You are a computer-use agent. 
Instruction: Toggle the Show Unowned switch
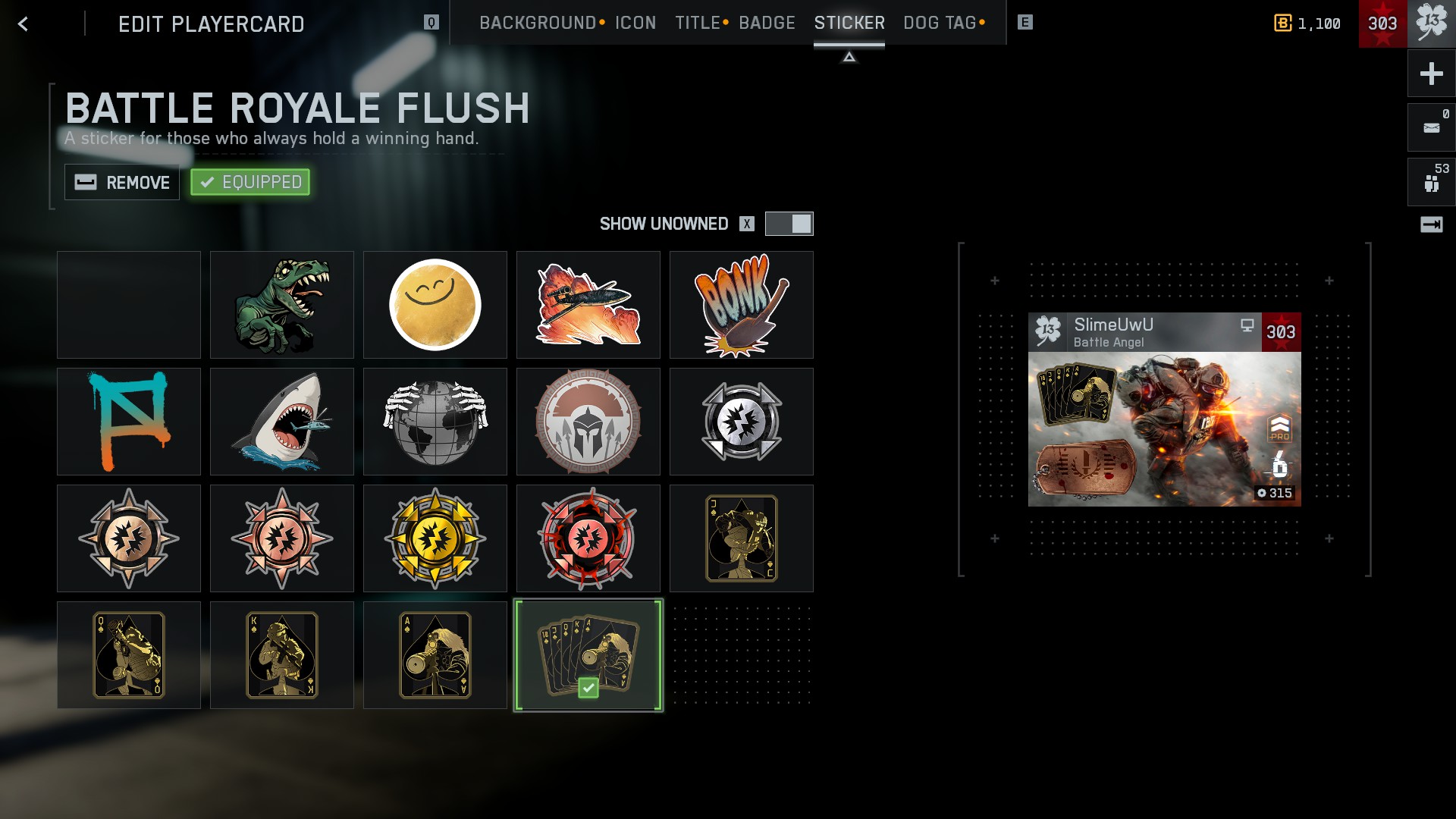pos(789,224)
